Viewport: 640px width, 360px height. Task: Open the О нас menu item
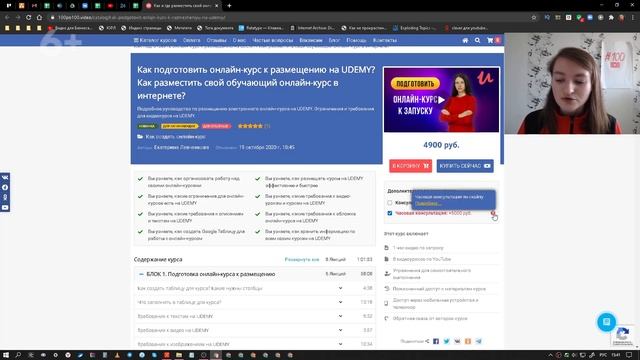[x=239, y=40]
